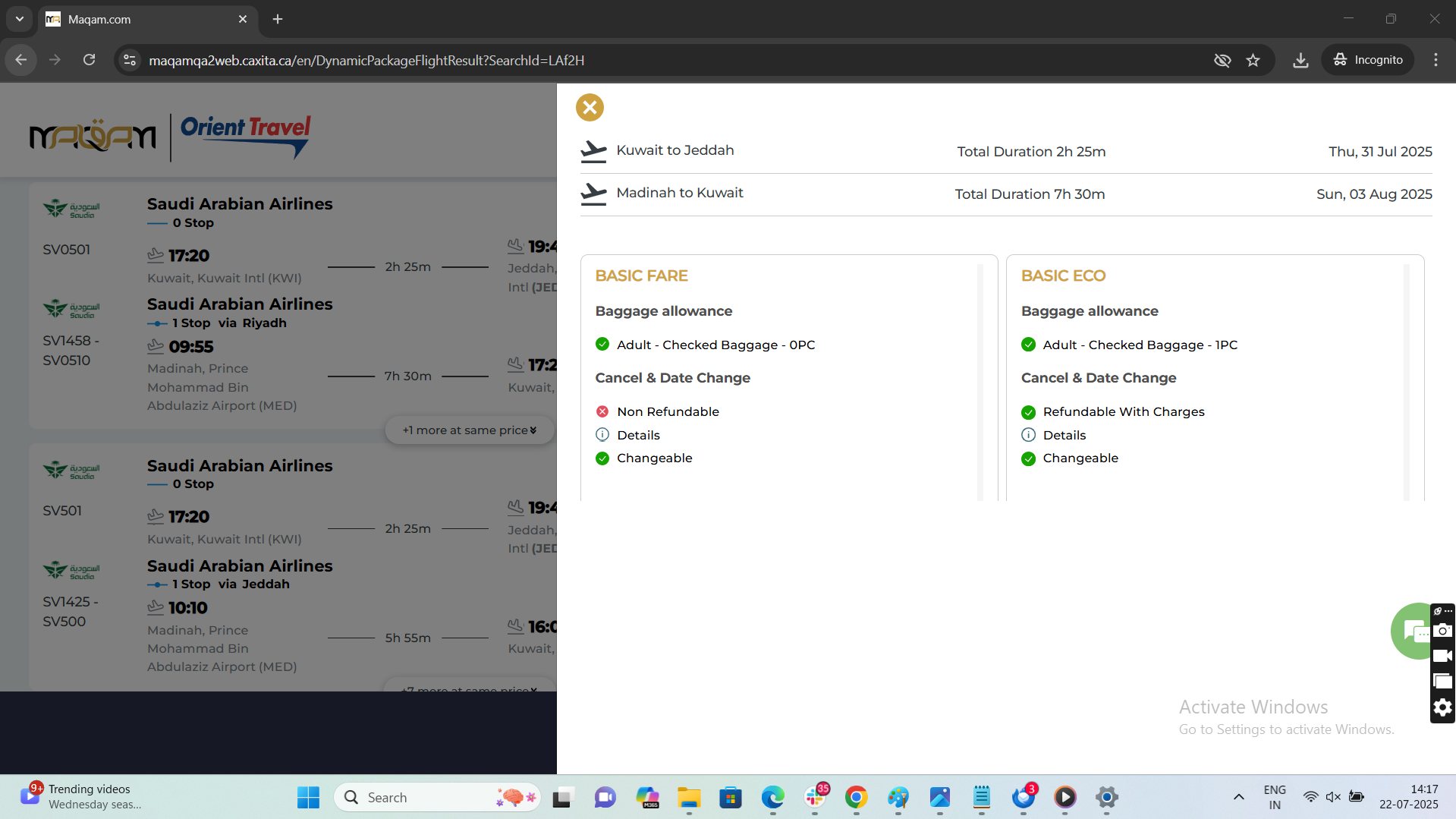
Task: Toggle system volume mute icon
Action: [1333, 797]
